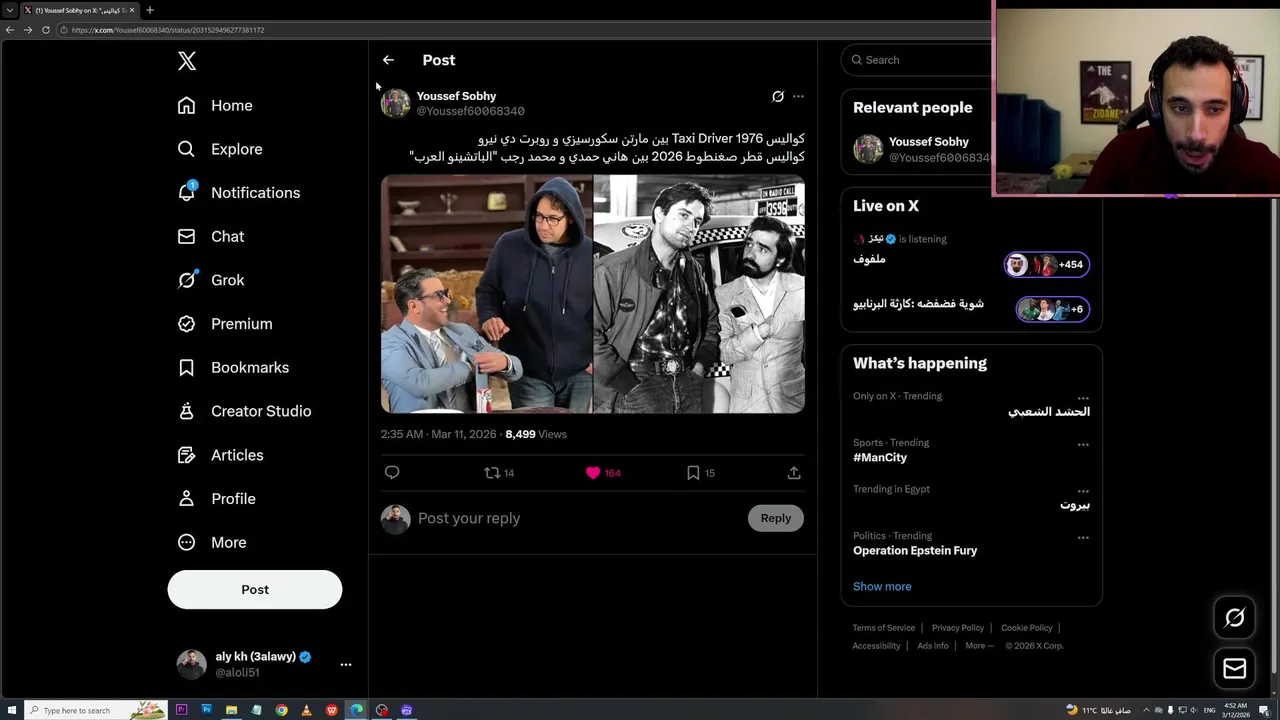Click share icon on the post

(x=794, y=473)
